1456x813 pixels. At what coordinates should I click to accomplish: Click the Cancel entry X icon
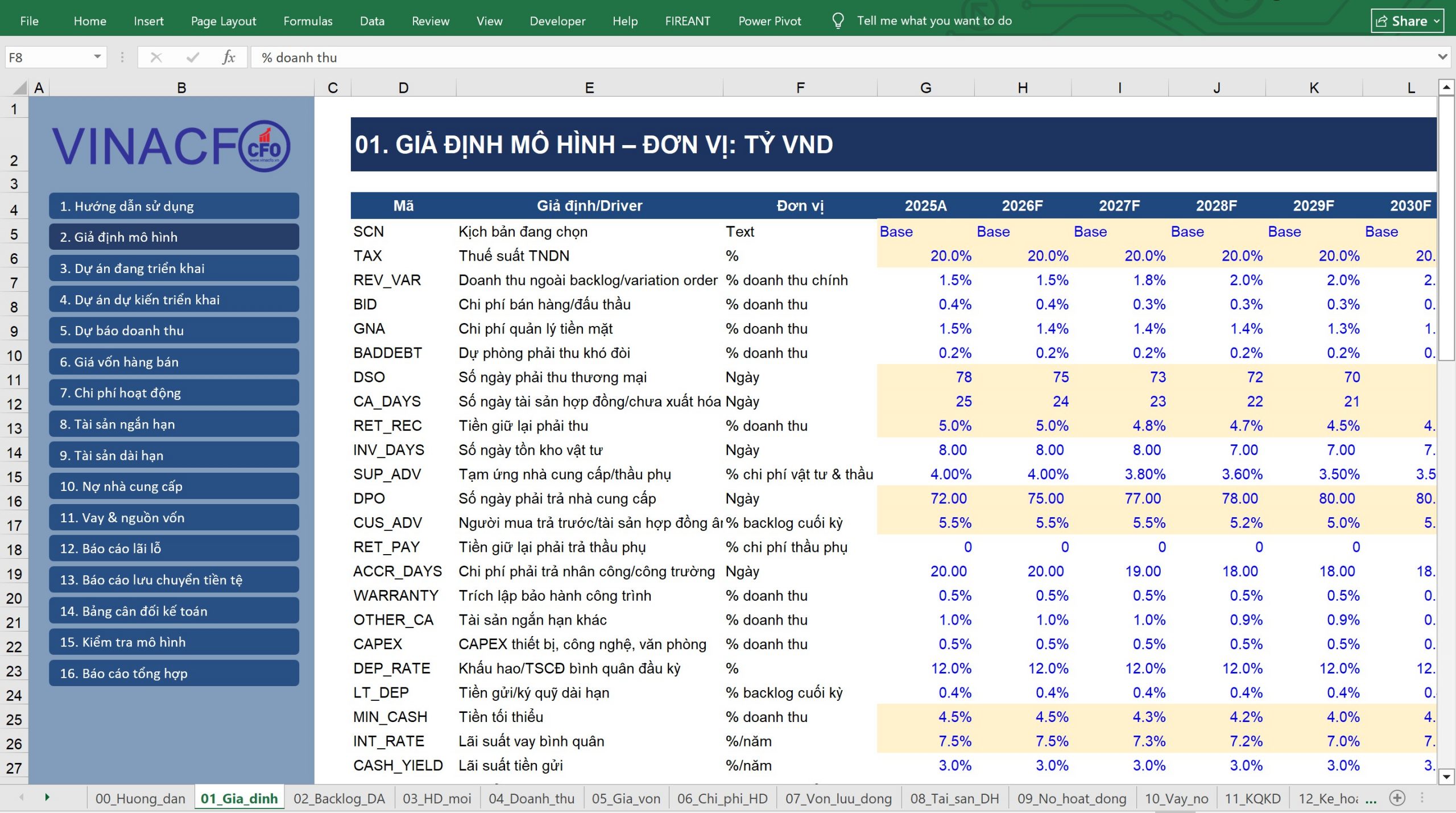[x=156, y=57]
